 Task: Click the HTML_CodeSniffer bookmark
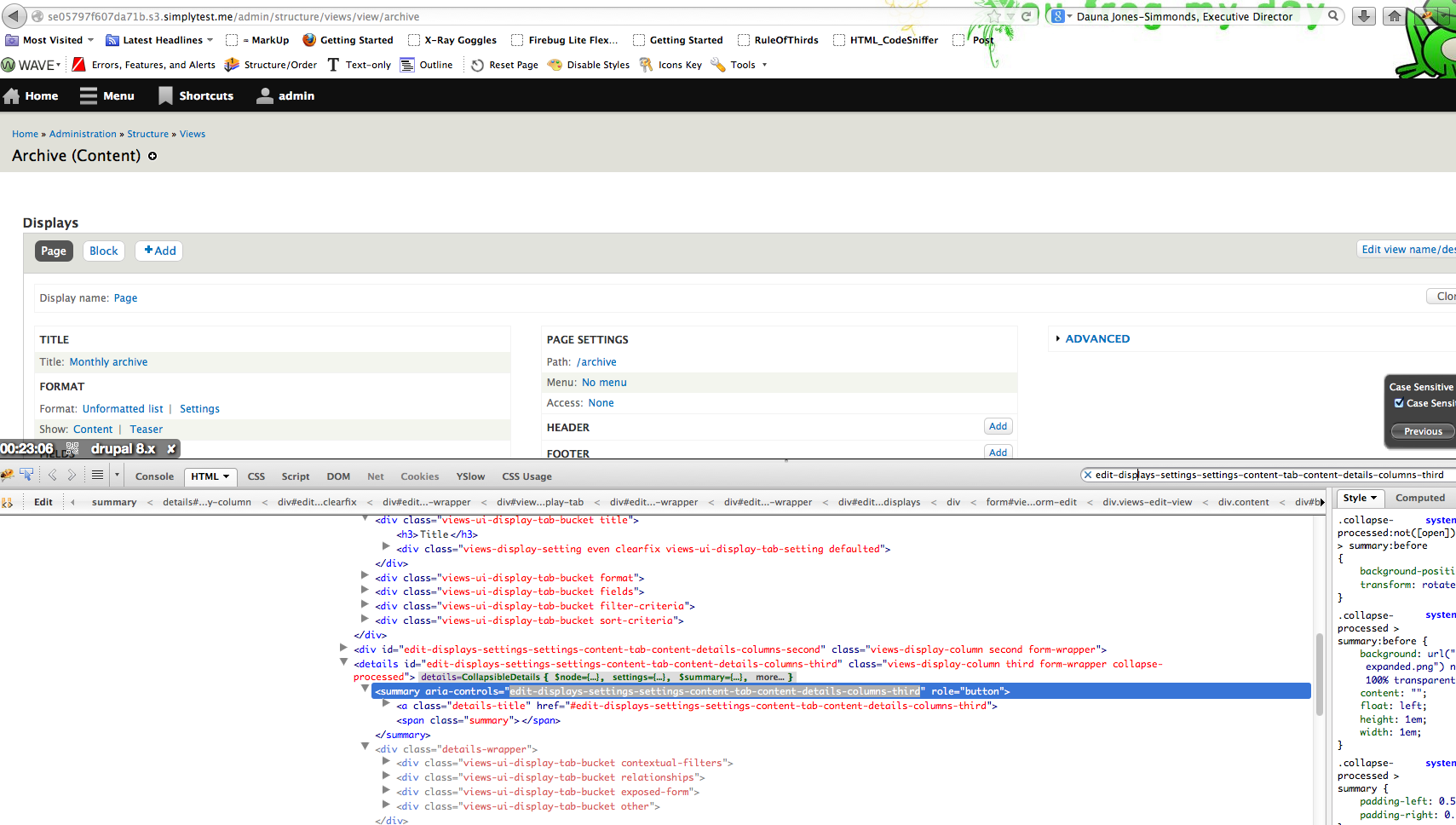pyautogui.click(x=886, y=40)
